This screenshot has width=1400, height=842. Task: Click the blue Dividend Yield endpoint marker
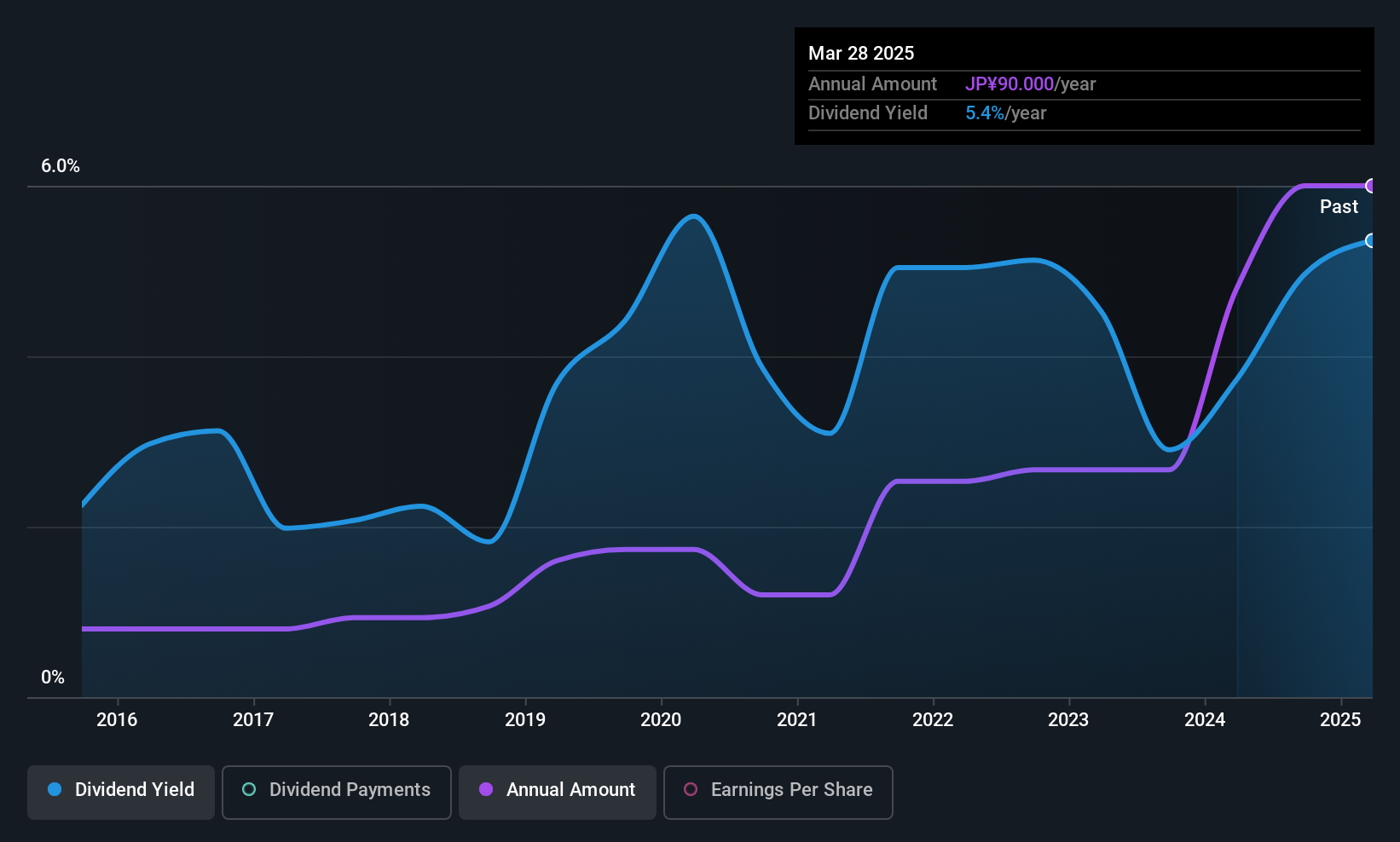(x=1371, y=241)
